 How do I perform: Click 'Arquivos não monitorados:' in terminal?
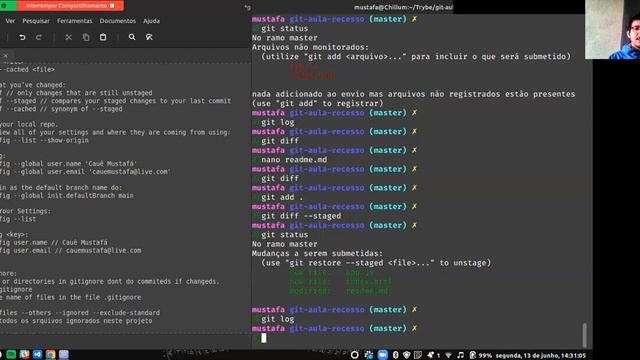pos(310,47)
